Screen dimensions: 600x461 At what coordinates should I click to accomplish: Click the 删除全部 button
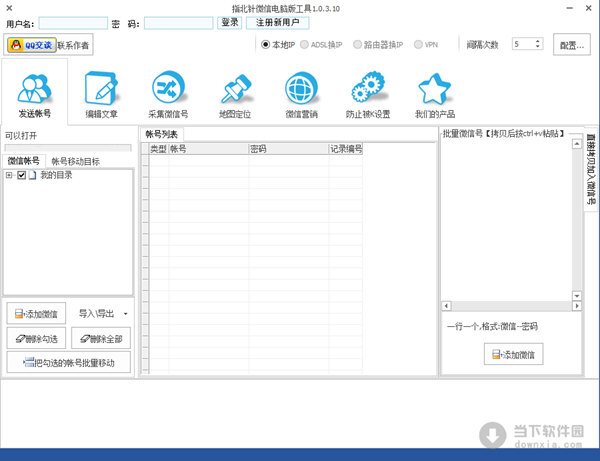pos(101,339)
